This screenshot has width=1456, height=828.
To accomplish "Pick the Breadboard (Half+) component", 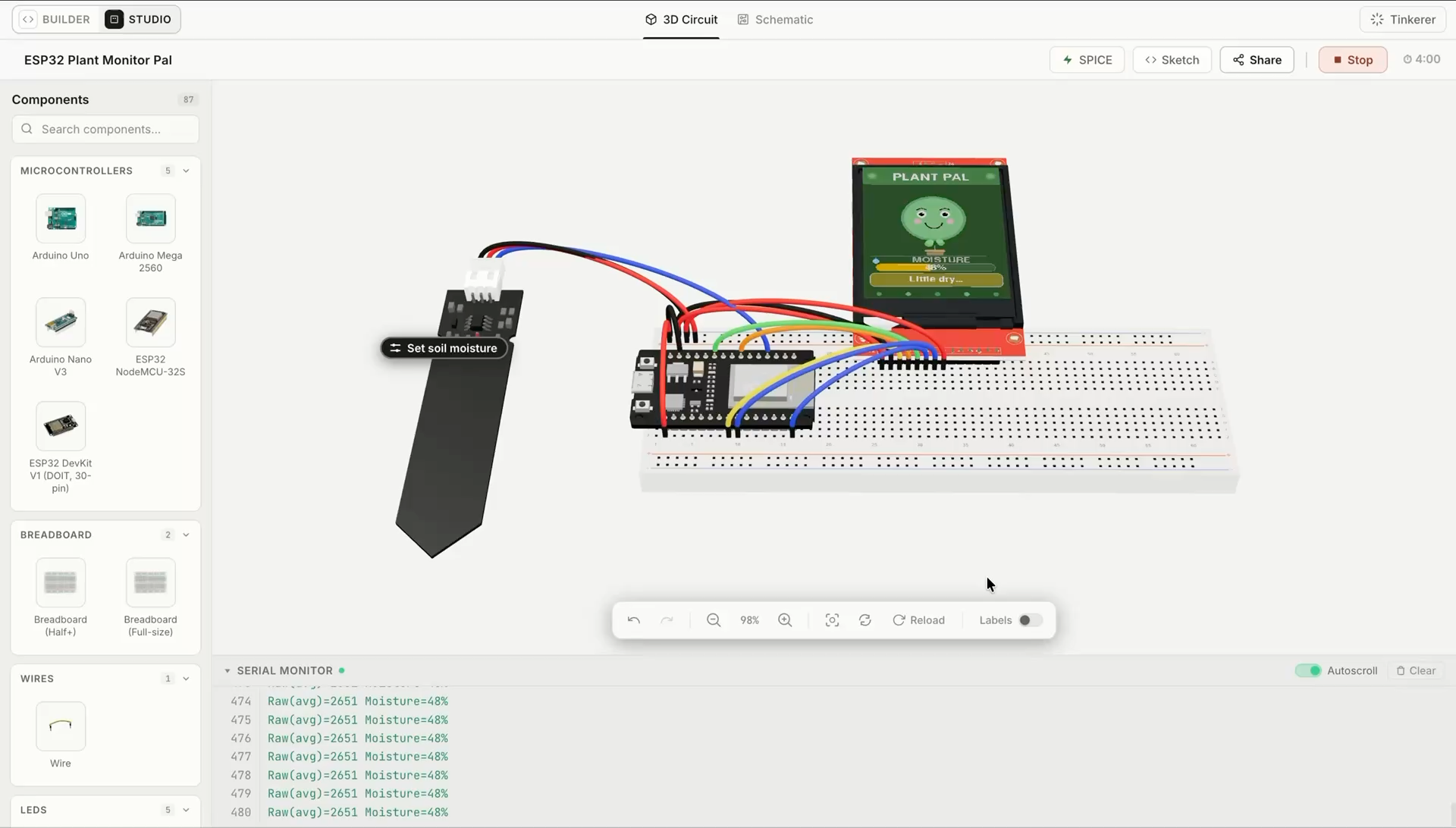I will 61,582.
